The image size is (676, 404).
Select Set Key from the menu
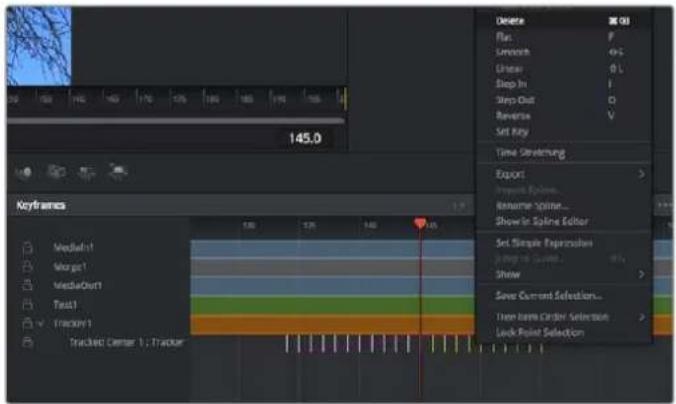click(x=512, y=132)
